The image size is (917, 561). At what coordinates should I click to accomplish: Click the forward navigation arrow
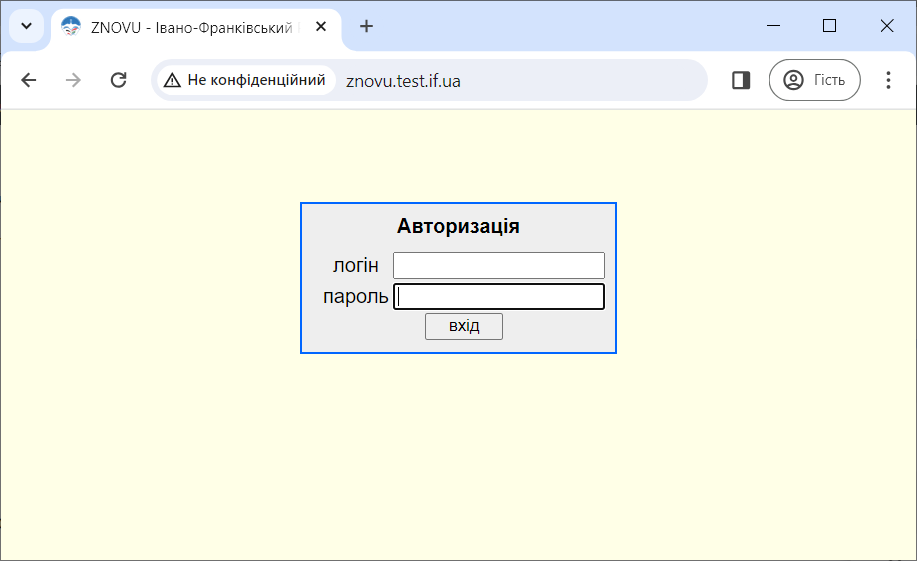tap(73, 80)
